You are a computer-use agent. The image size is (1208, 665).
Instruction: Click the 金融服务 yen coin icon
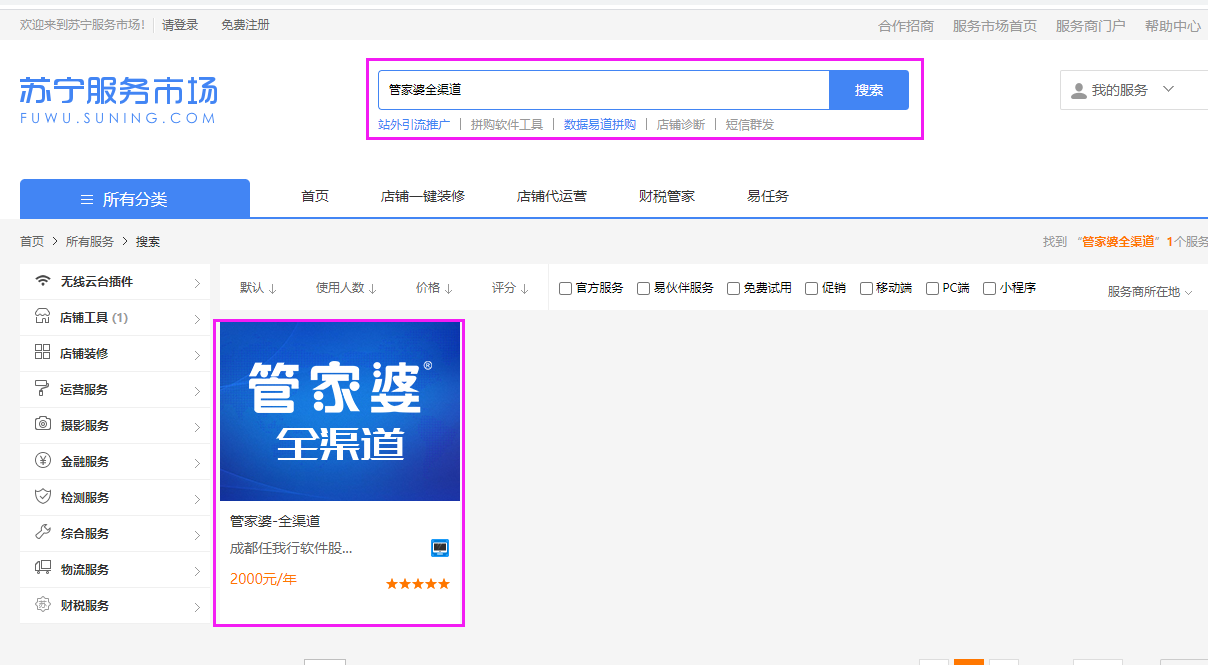coord(42,460)
